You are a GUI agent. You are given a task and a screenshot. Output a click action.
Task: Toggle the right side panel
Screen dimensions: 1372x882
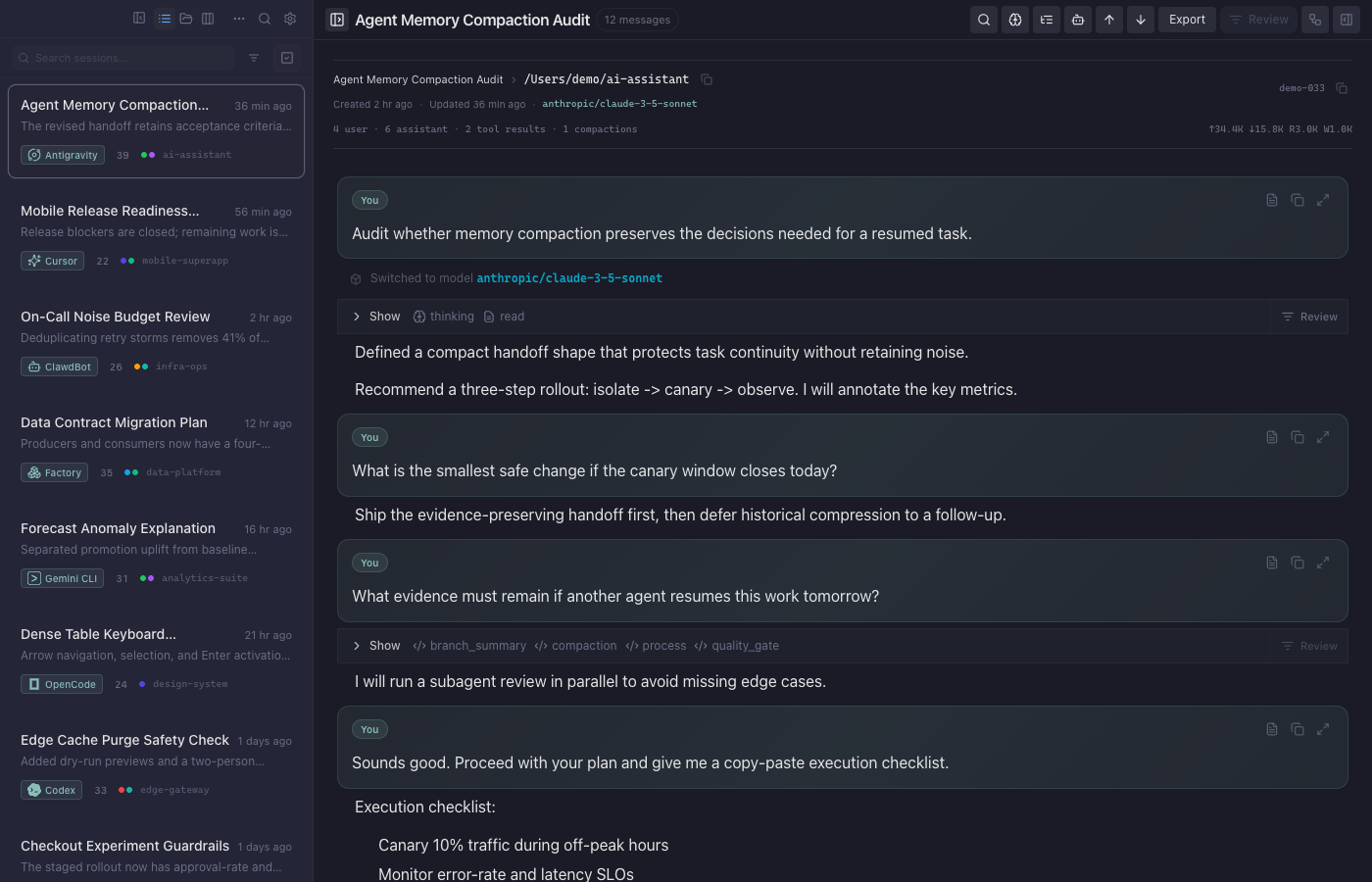[x=1347, y=20]
